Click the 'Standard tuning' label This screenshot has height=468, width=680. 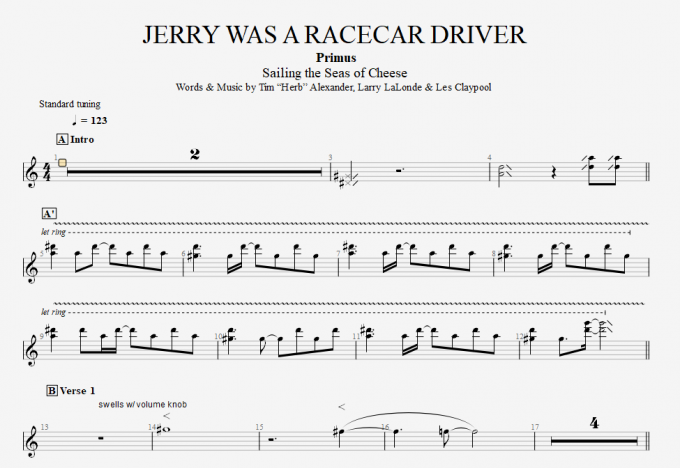tap(70, 104)
